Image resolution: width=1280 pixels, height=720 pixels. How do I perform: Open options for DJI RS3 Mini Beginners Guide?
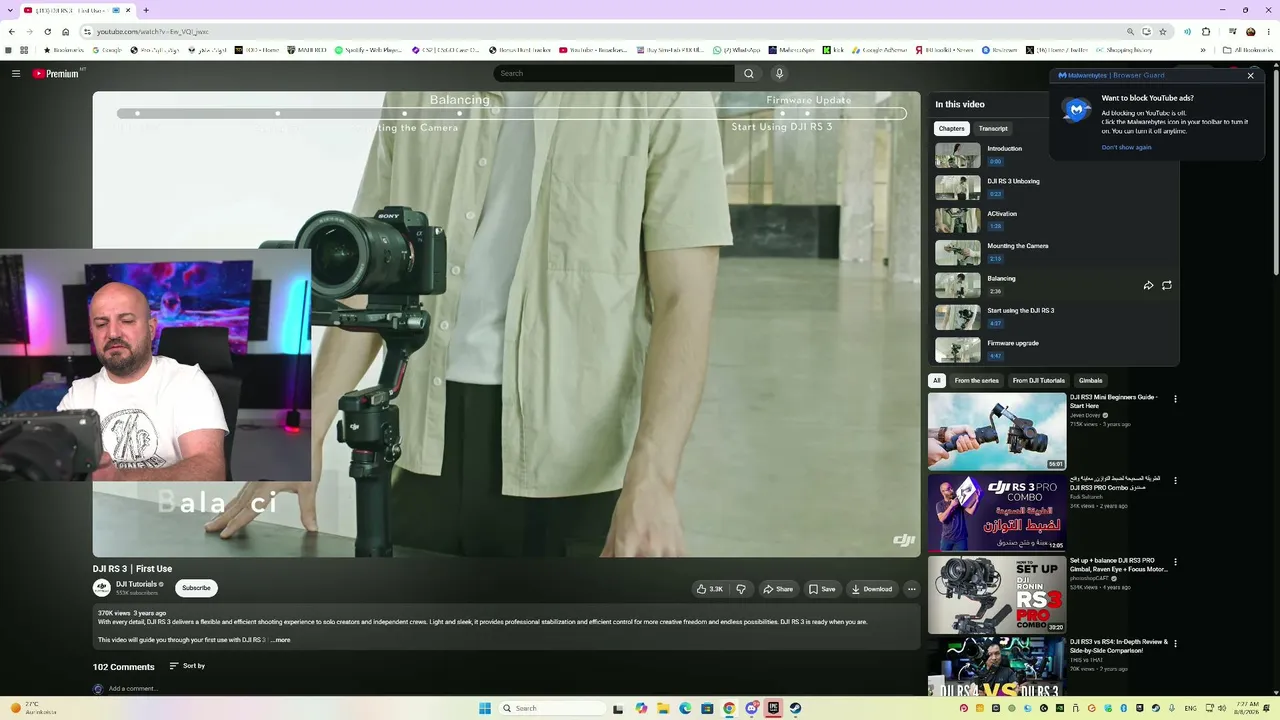[x=1175, y=399]
